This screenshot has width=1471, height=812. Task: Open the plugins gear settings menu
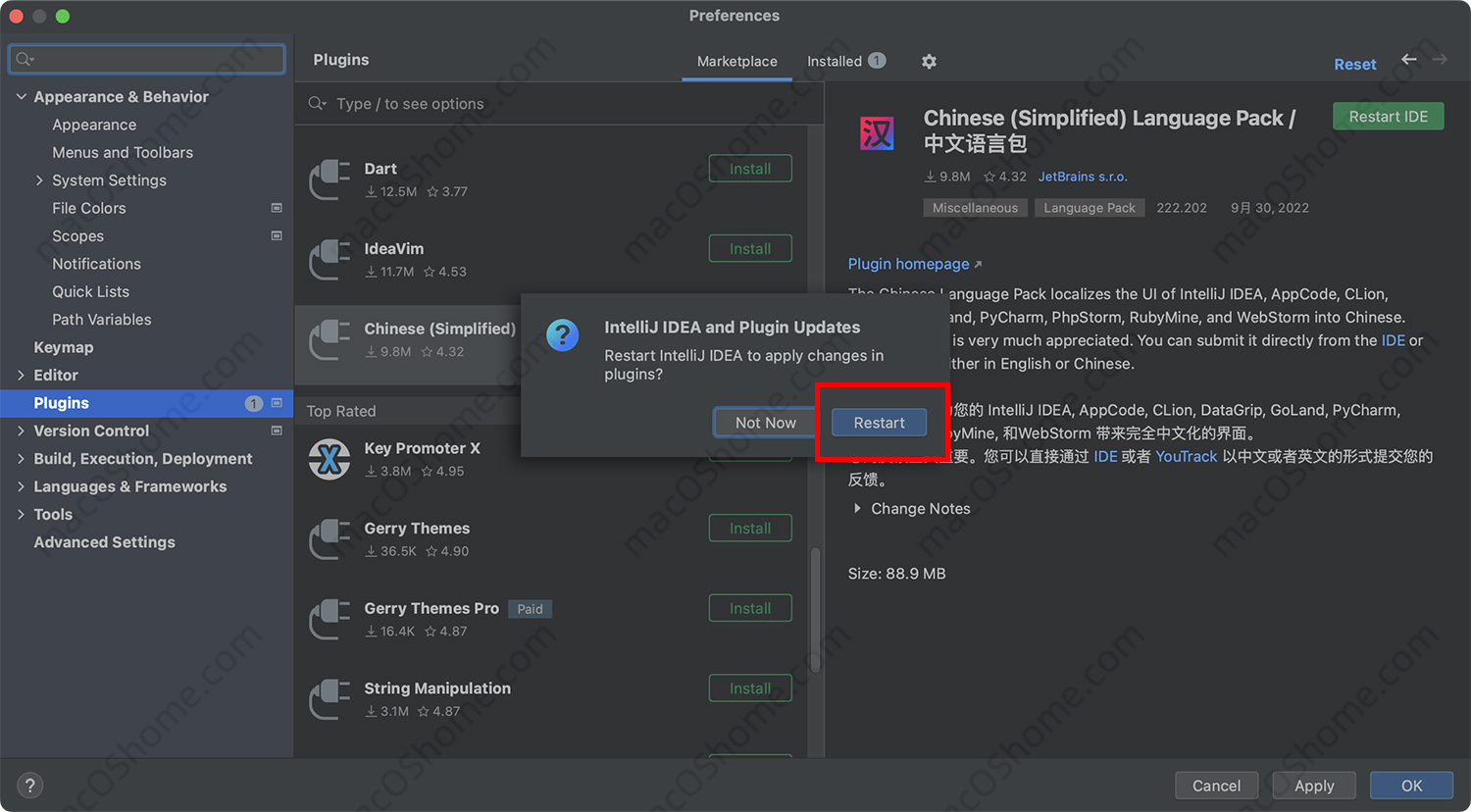coord(929,62)
